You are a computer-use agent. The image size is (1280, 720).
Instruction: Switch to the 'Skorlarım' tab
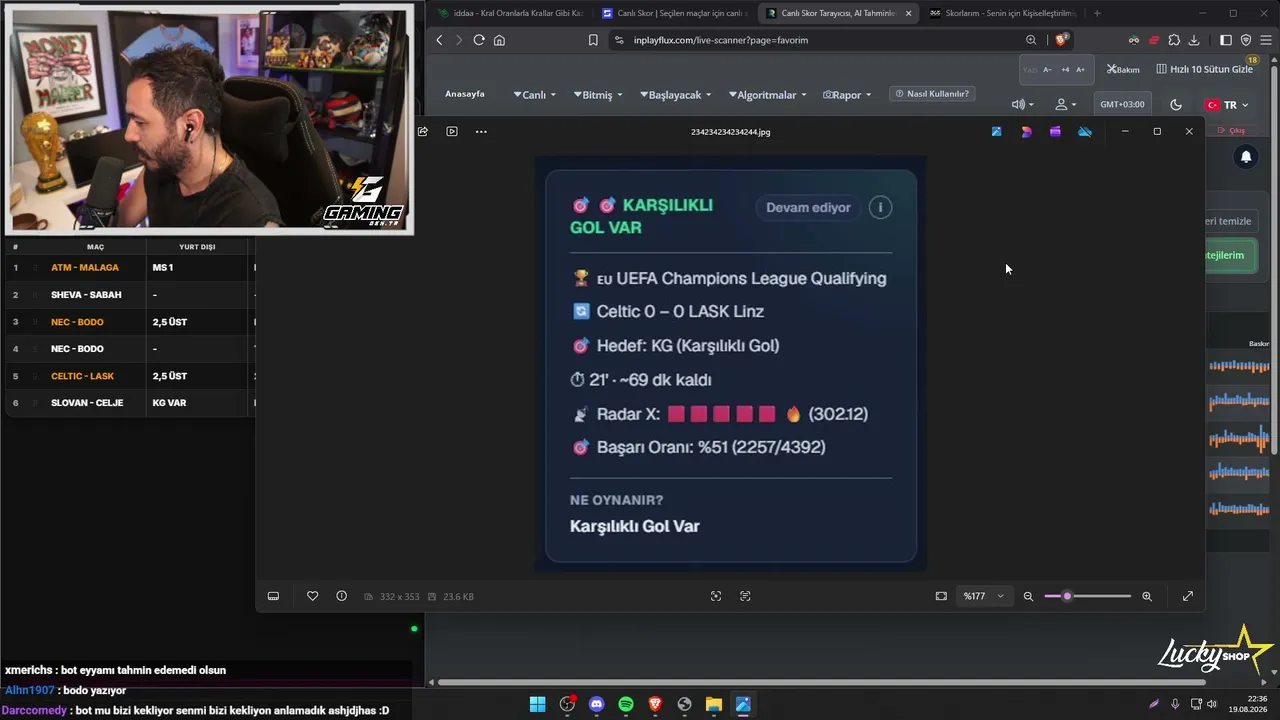tap(1002, 13)
